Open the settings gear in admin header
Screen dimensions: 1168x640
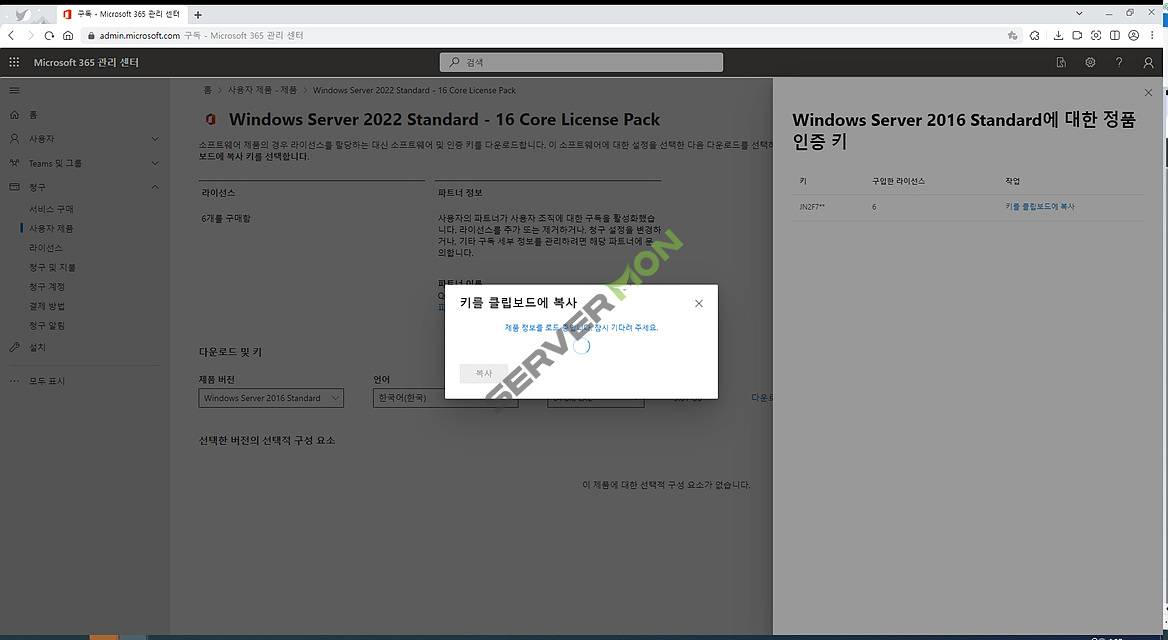point(1090,63)
